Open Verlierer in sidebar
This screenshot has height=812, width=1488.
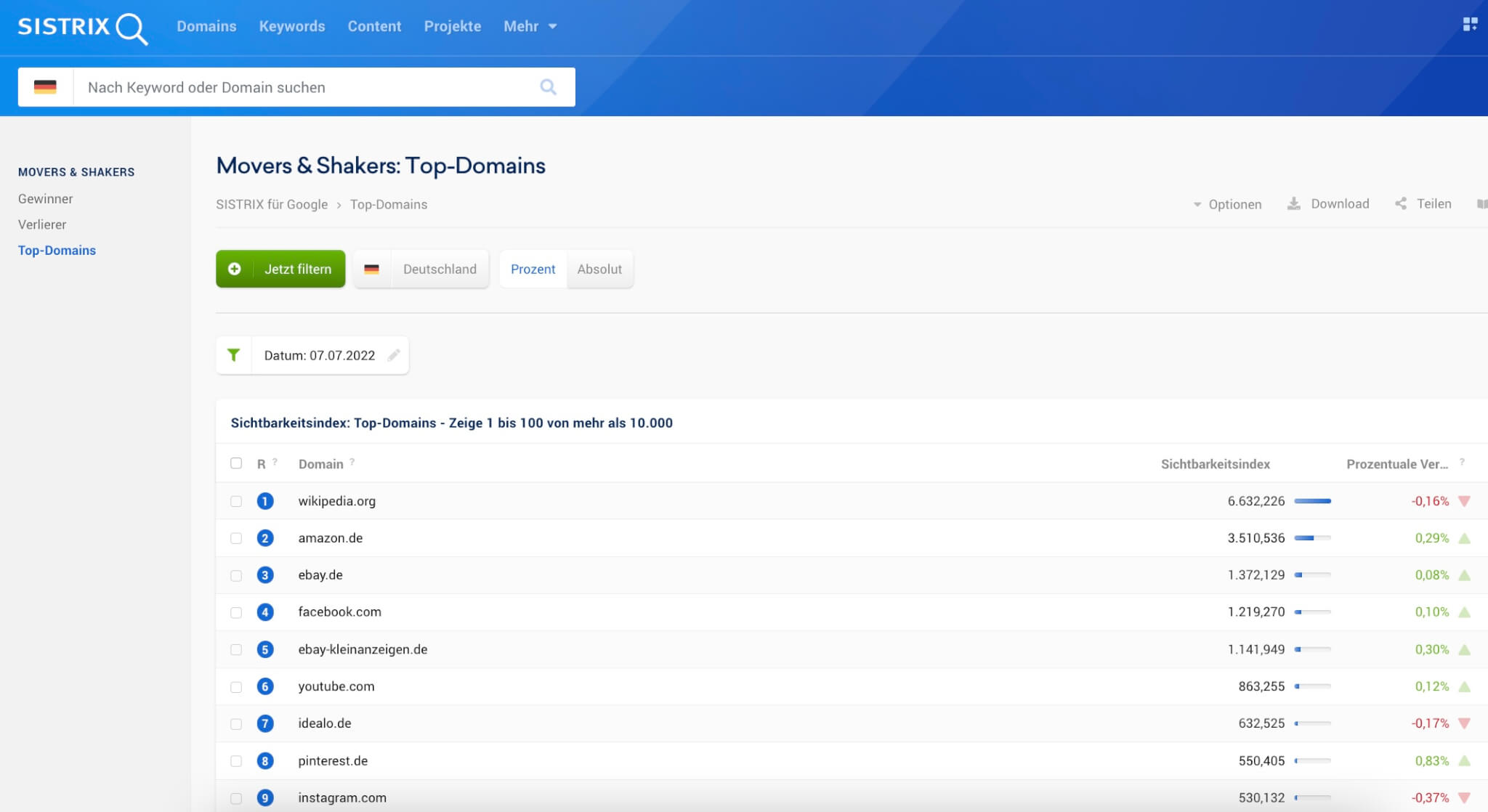pos(42,224)
